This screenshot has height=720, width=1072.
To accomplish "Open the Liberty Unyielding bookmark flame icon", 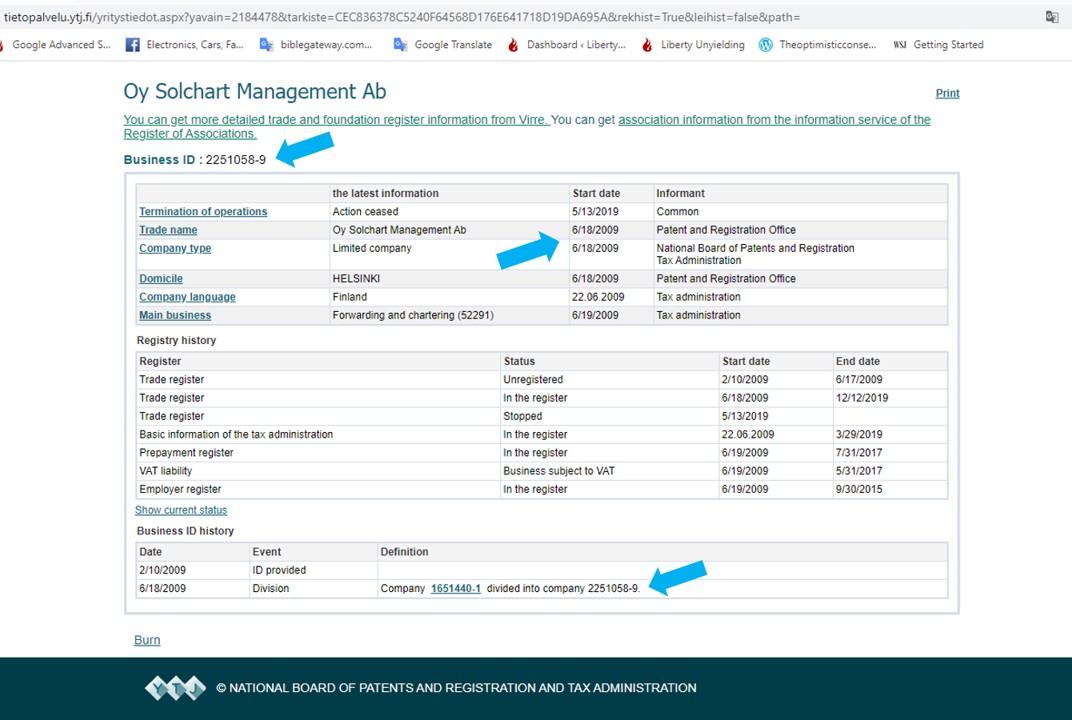I will pos(647,44).
